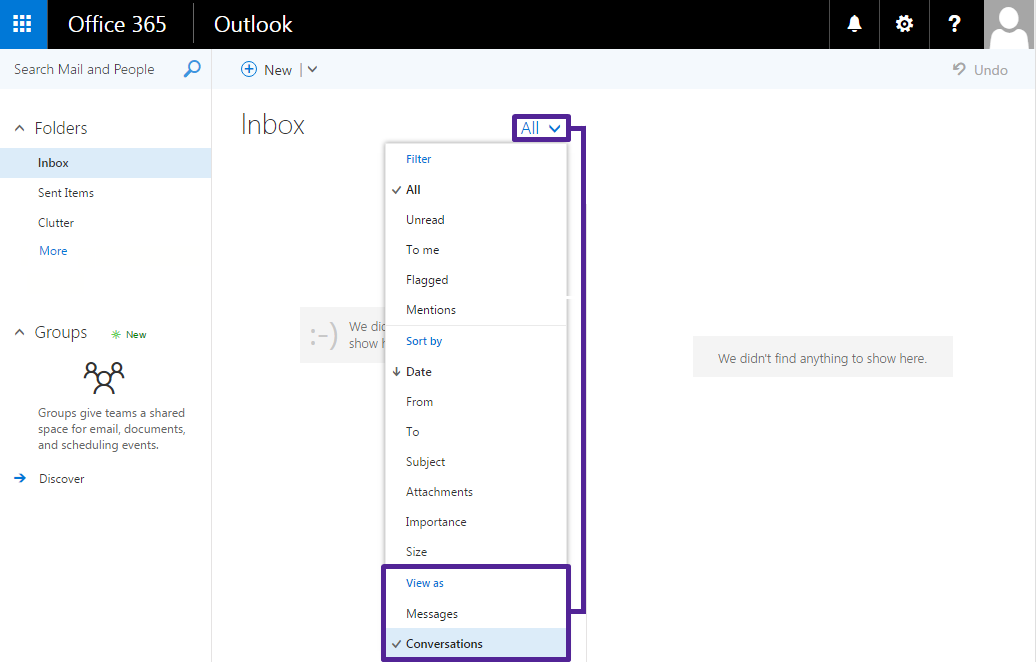The height and width of the screenshot is (662, 1036).
Task: View as Messages
Action: click(476, 614)
